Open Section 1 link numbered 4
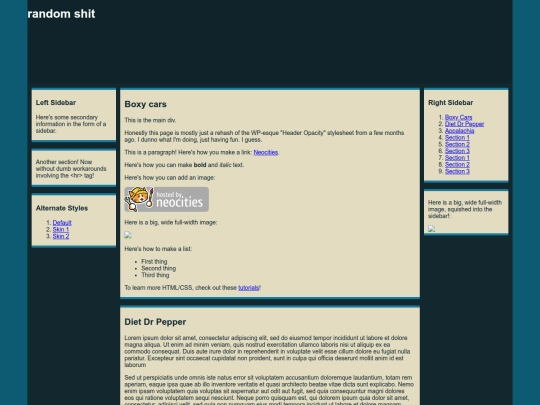This screenshot has width=540, height=405. [x=457, y=138]
